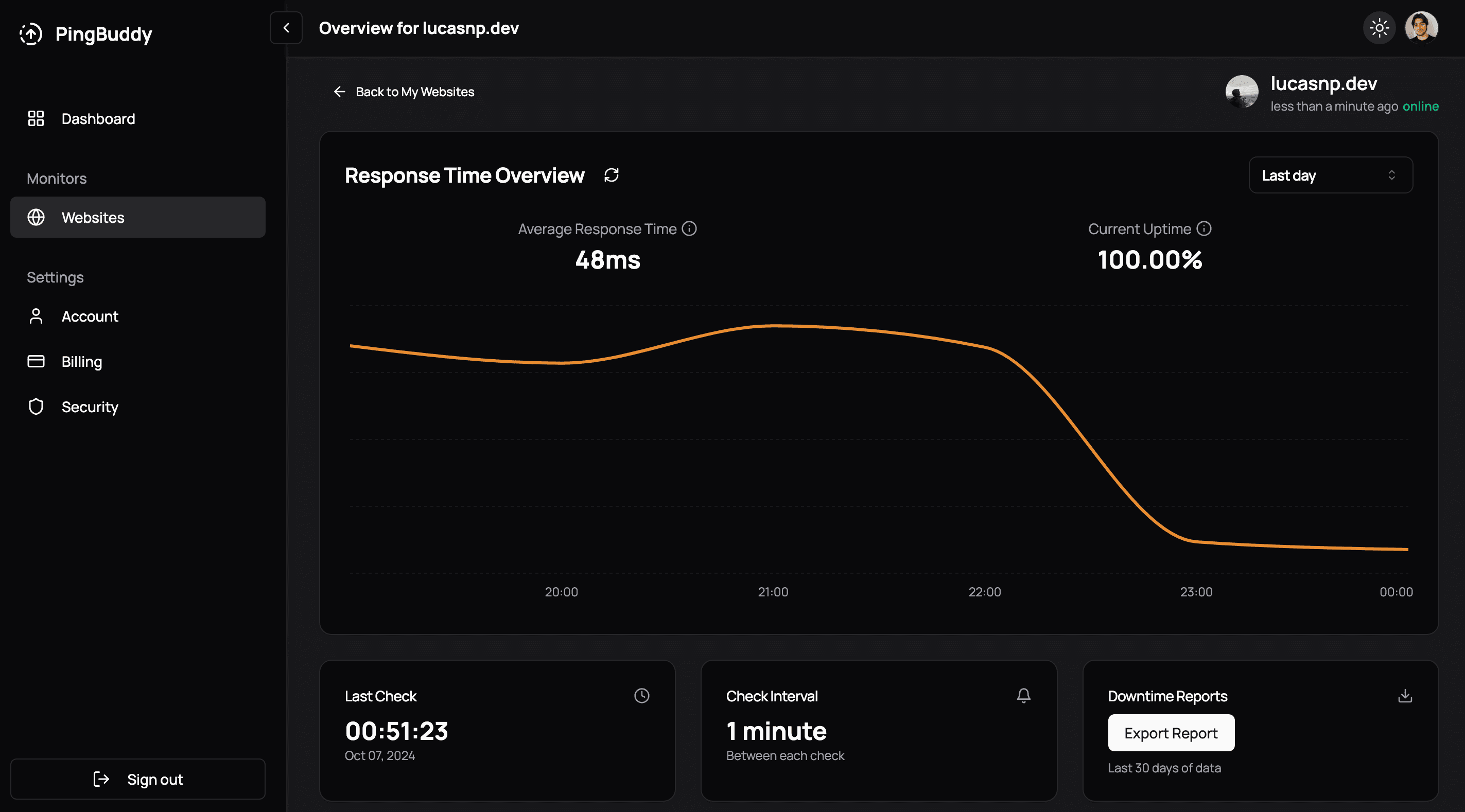Open Account settings

tap(90, 316)
